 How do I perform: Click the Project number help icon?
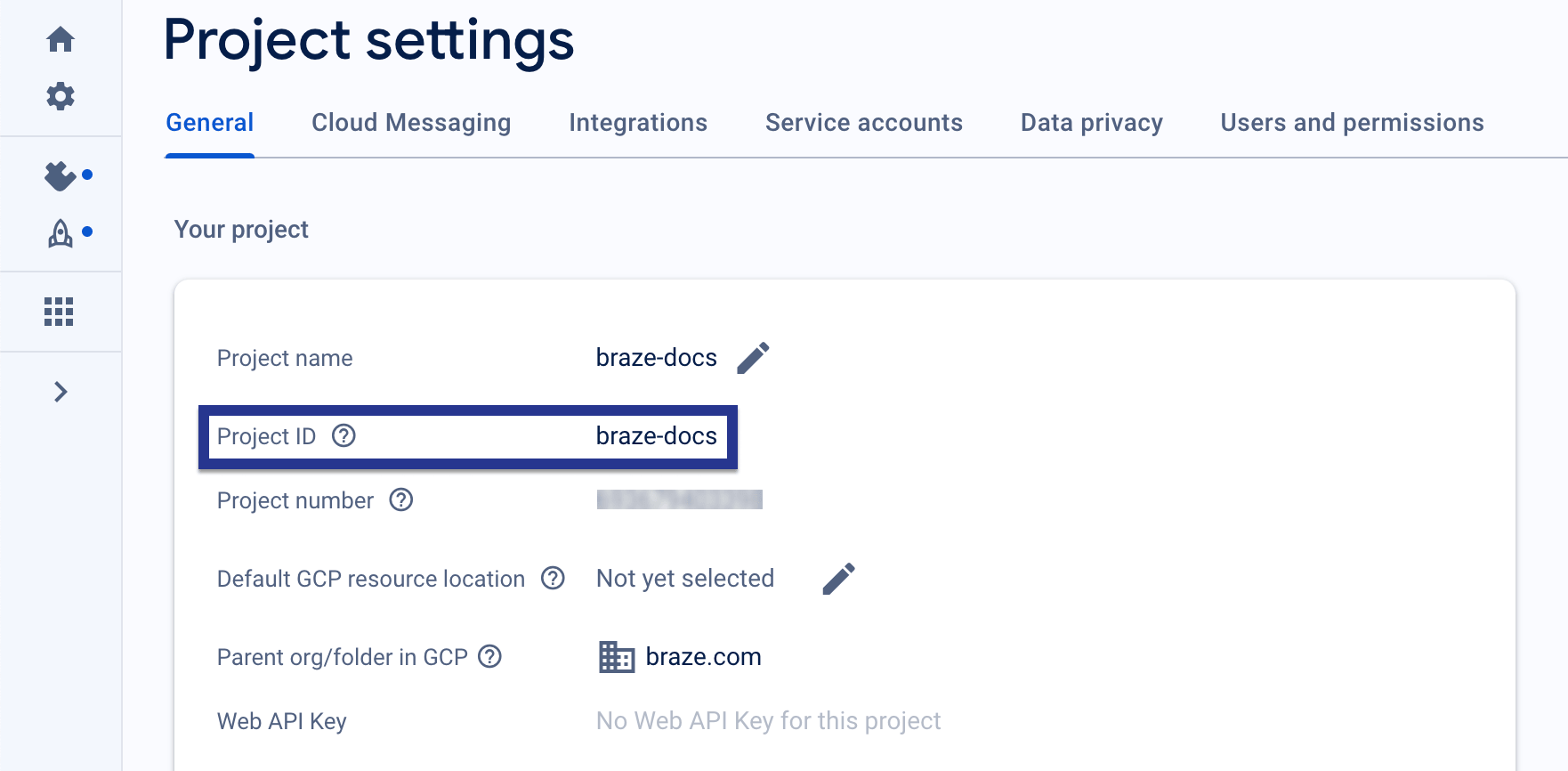[402, 500]
